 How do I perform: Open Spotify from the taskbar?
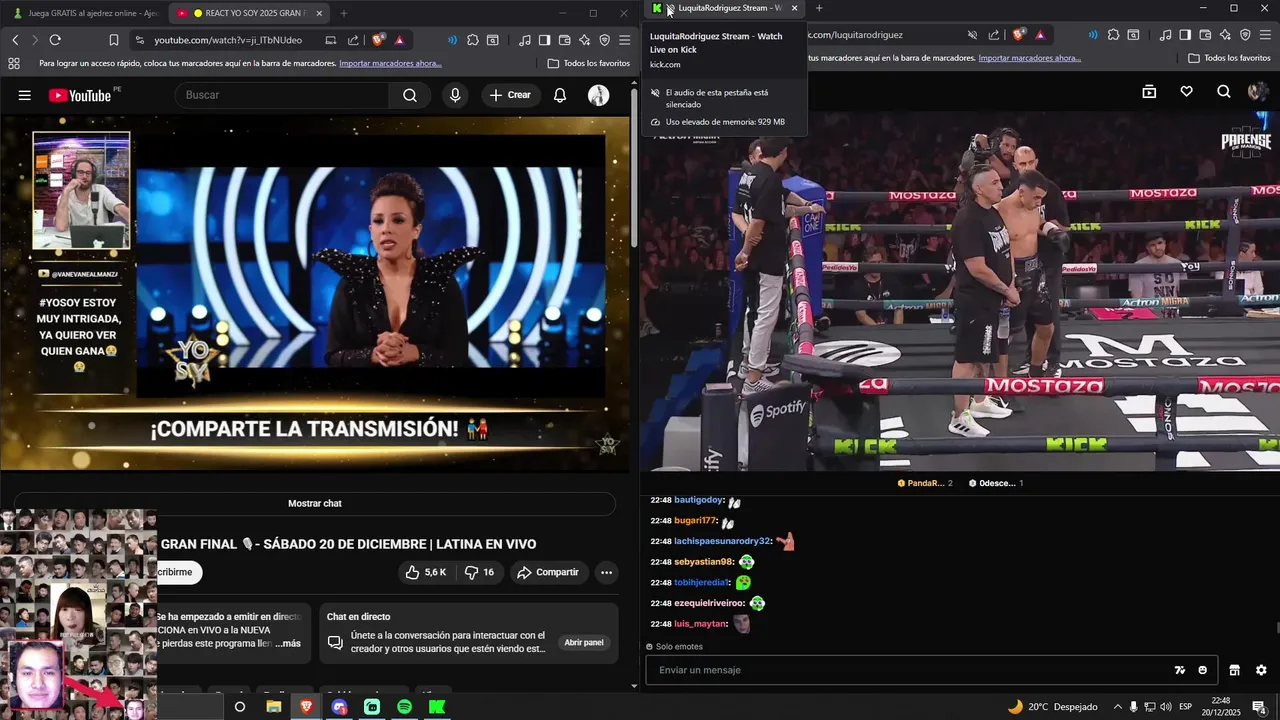(404, 707)
